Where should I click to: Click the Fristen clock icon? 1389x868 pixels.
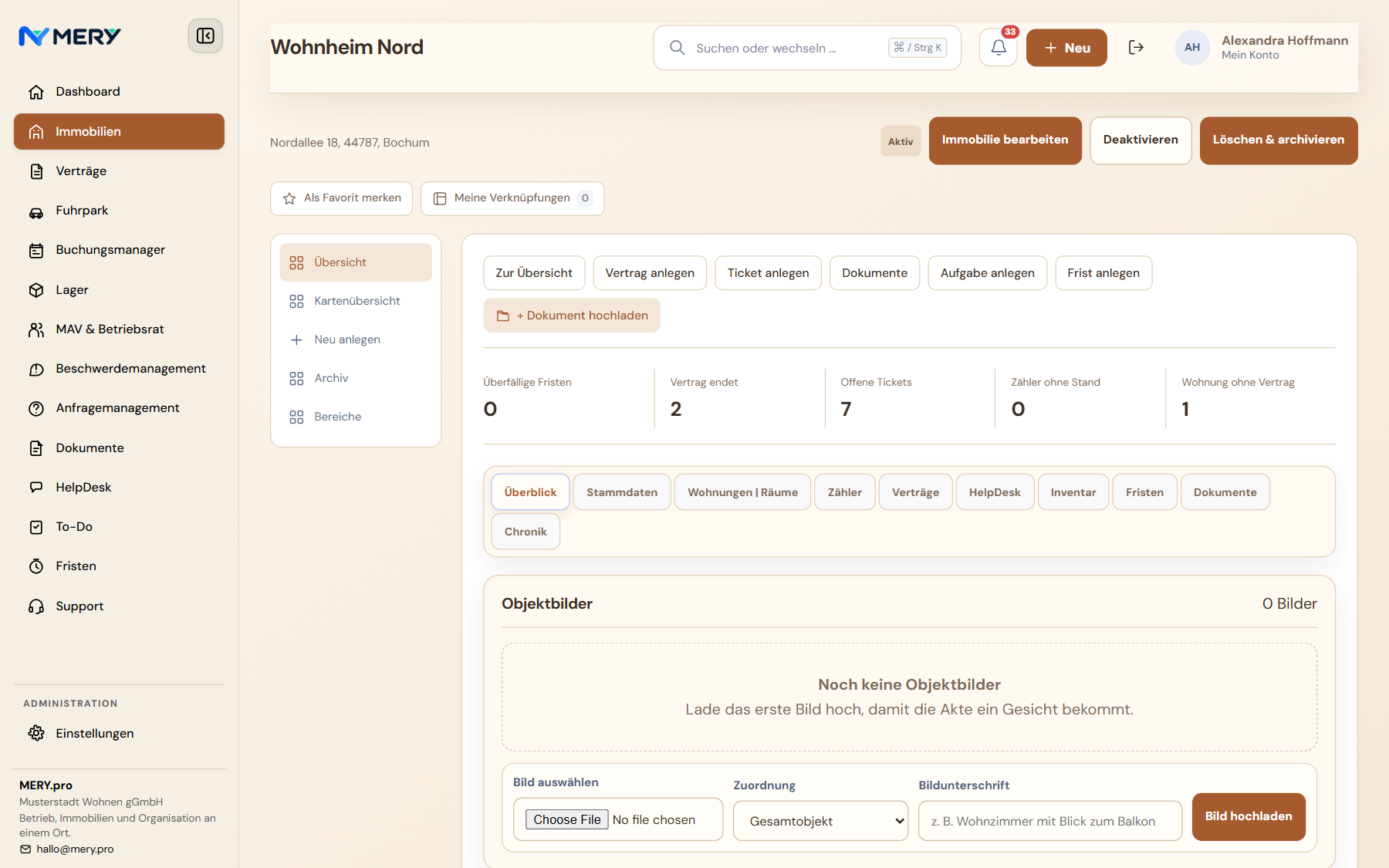[36, 566]
